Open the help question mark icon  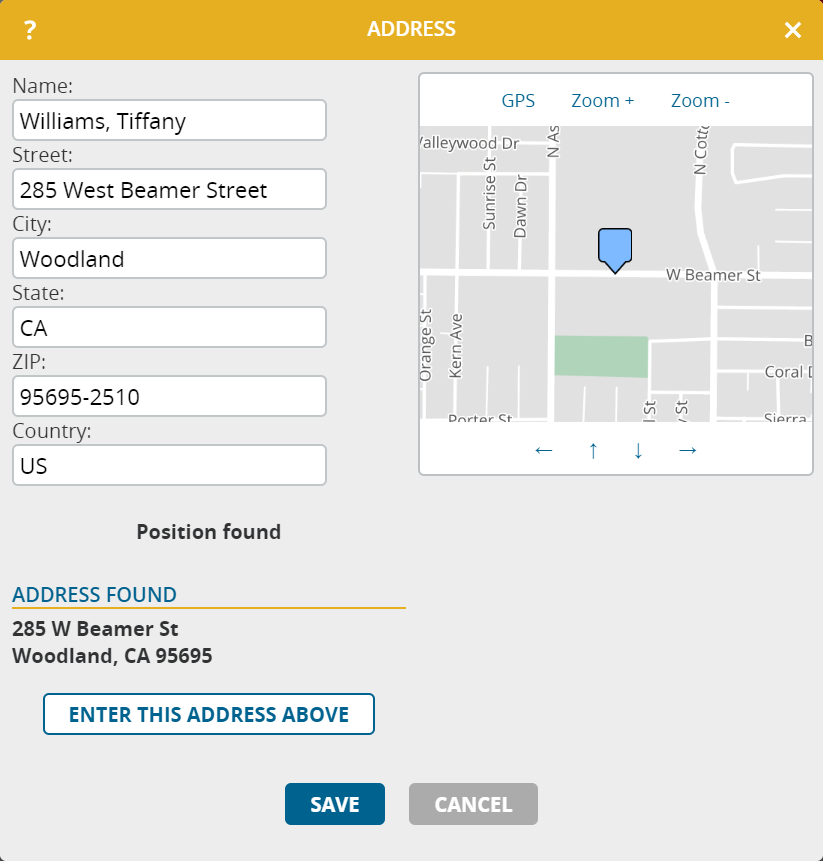30,30
